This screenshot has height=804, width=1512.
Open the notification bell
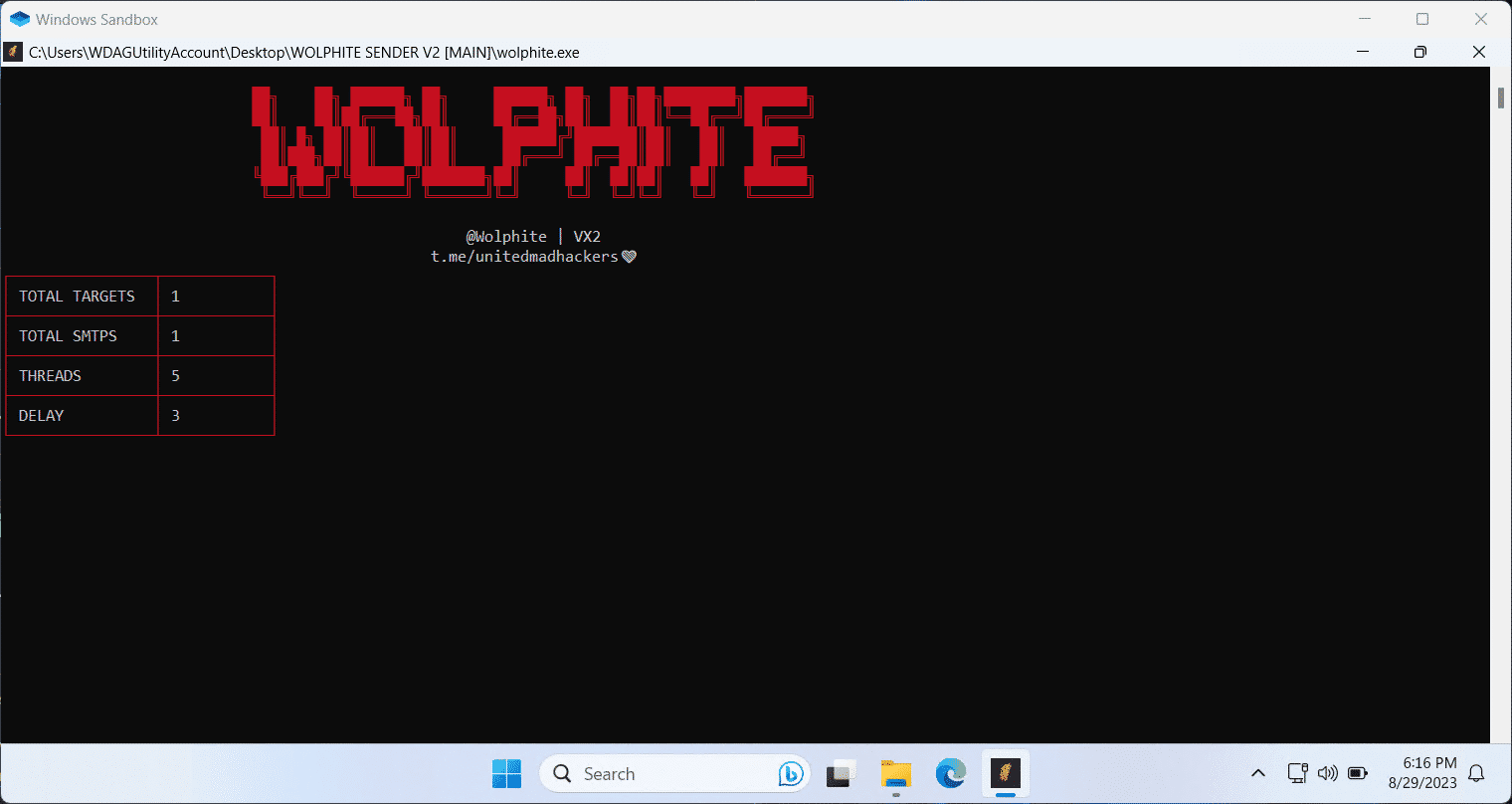click(x=1477, y=773)
